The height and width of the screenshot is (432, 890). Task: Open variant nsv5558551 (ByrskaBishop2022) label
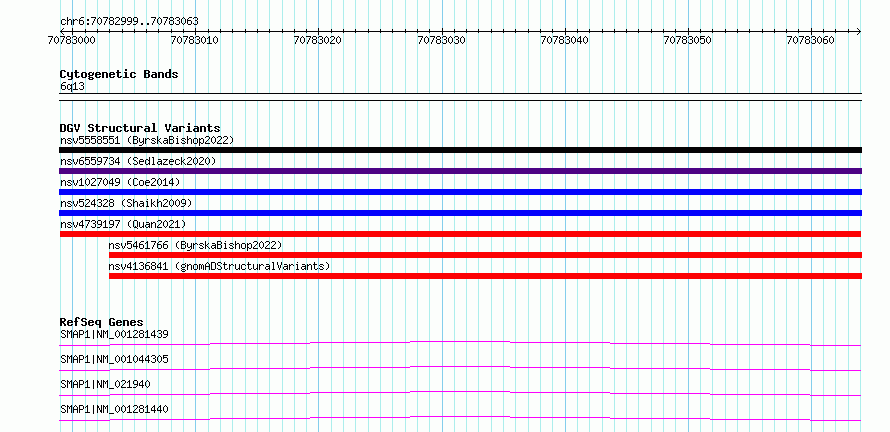(x=147, y=140)
